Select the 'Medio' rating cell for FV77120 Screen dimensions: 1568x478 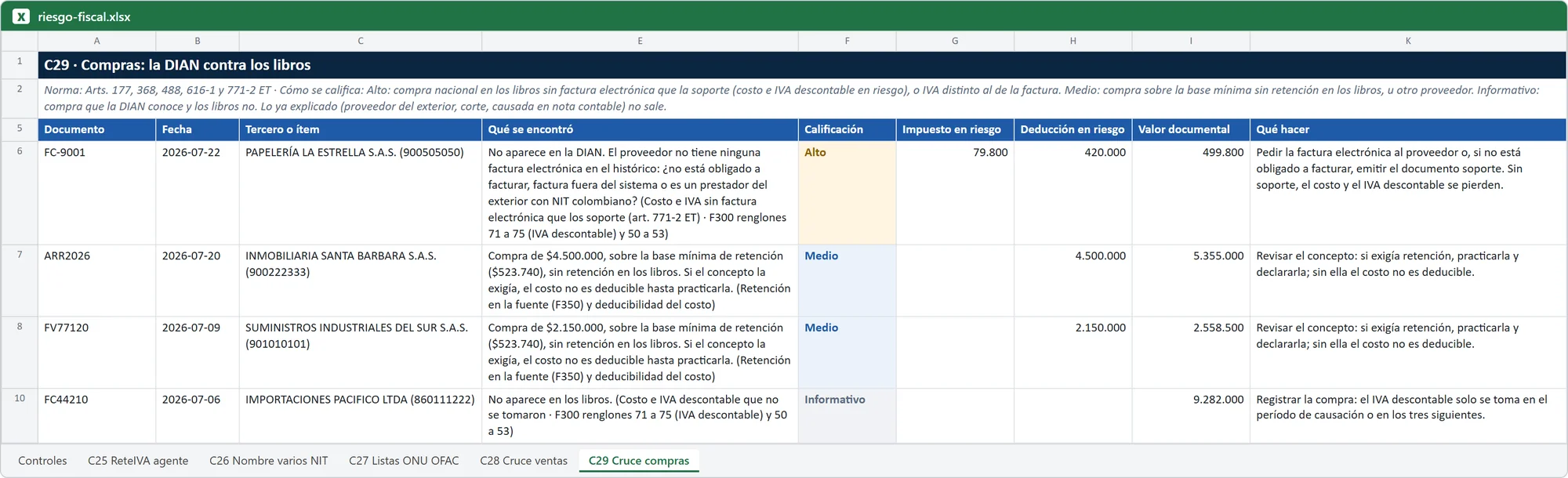(847, 352)
